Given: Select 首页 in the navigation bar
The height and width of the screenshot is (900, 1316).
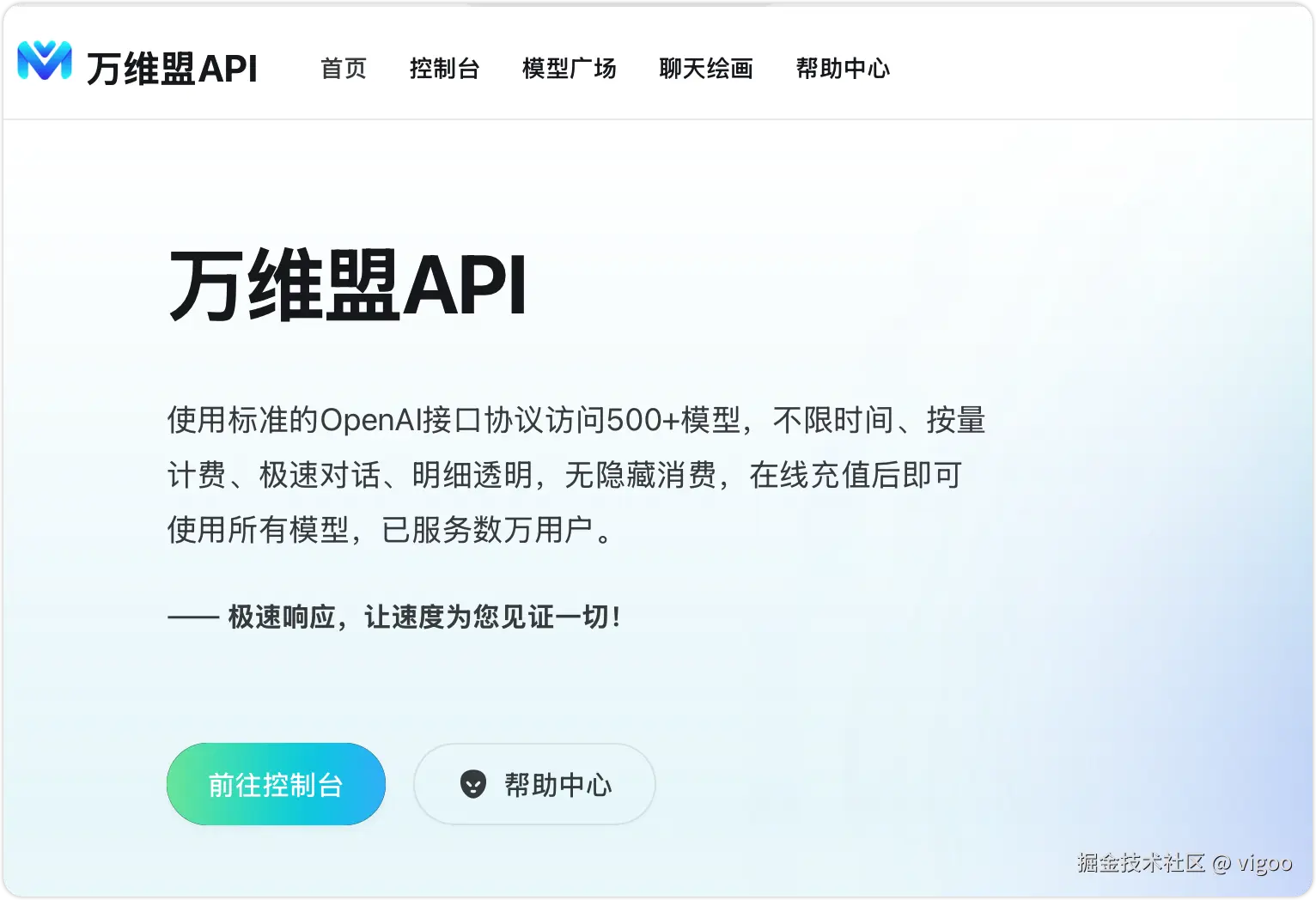Looking at the screenshot, I should [x=343, y=69].
